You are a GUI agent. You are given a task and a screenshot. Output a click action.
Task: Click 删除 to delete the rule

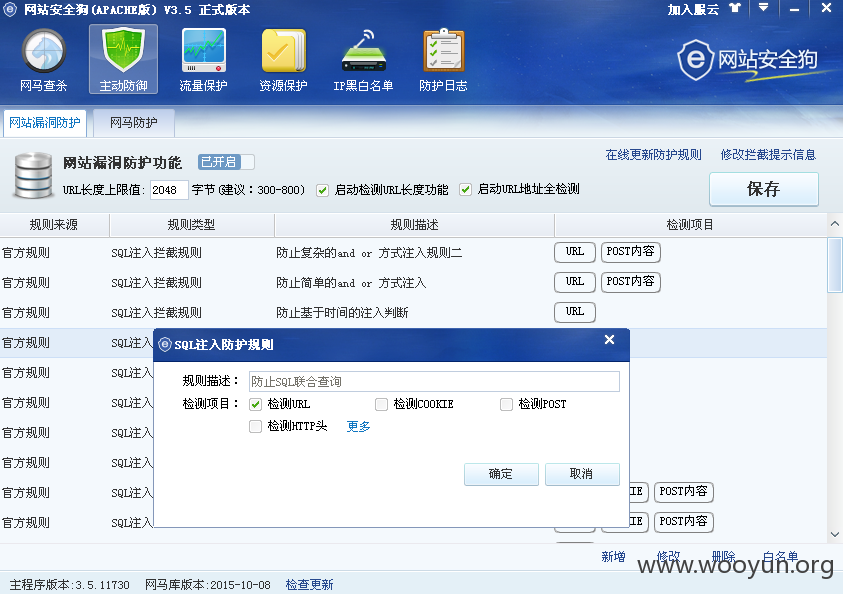(x=723, y=557)
